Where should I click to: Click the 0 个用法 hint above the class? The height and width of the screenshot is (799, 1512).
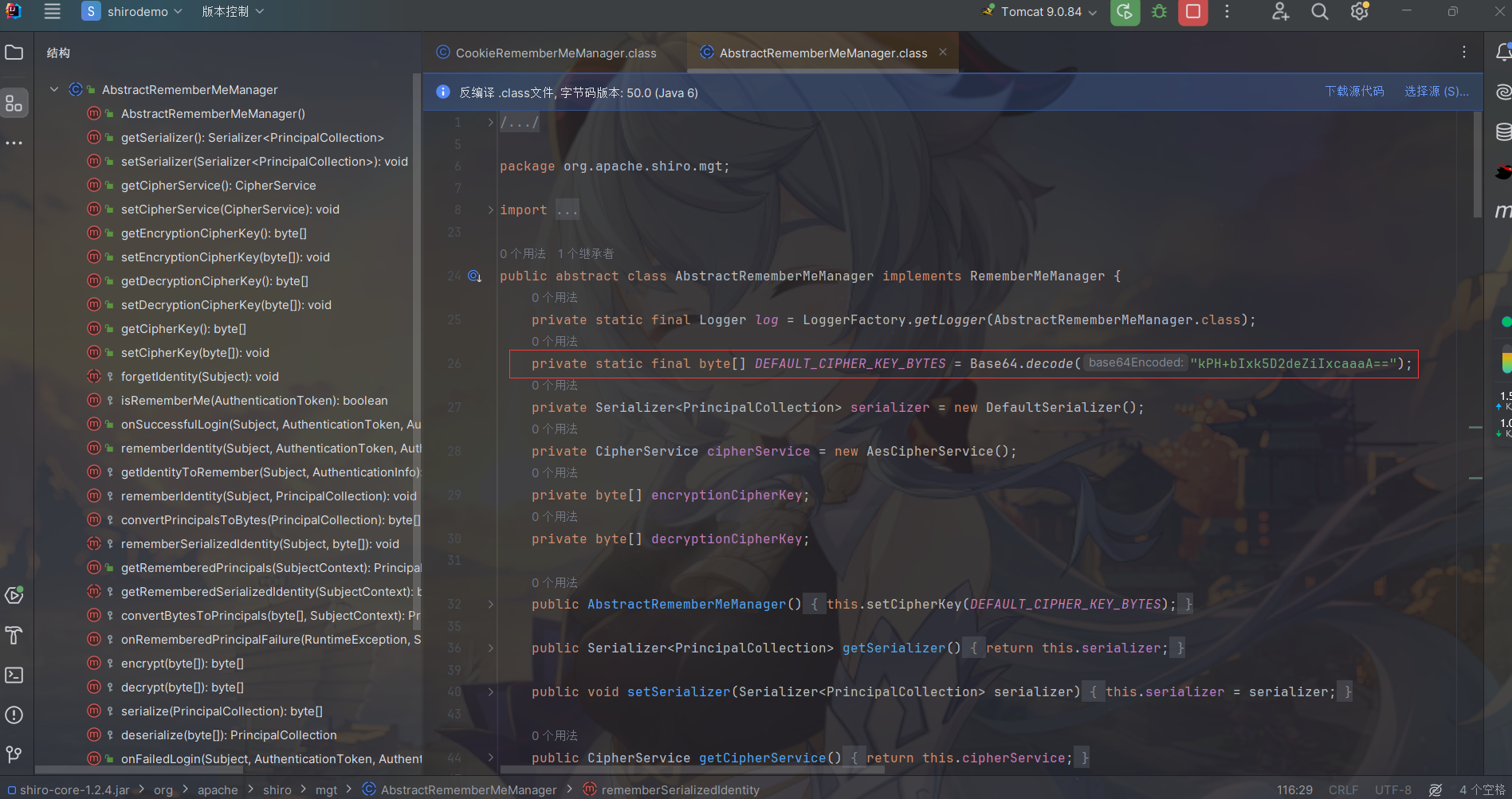pos(523,254)
